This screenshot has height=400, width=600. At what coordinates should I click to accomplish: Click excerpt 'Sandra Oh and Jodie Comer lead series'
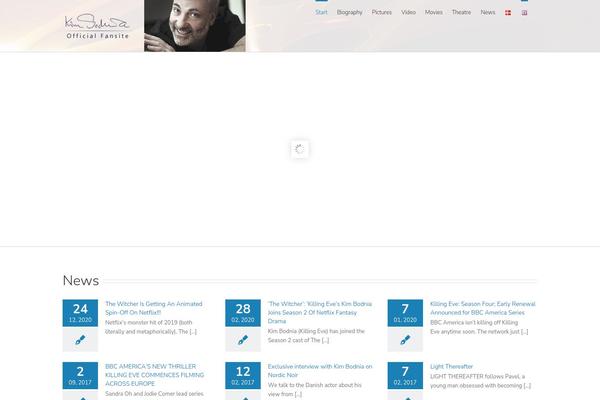point(154,393)
